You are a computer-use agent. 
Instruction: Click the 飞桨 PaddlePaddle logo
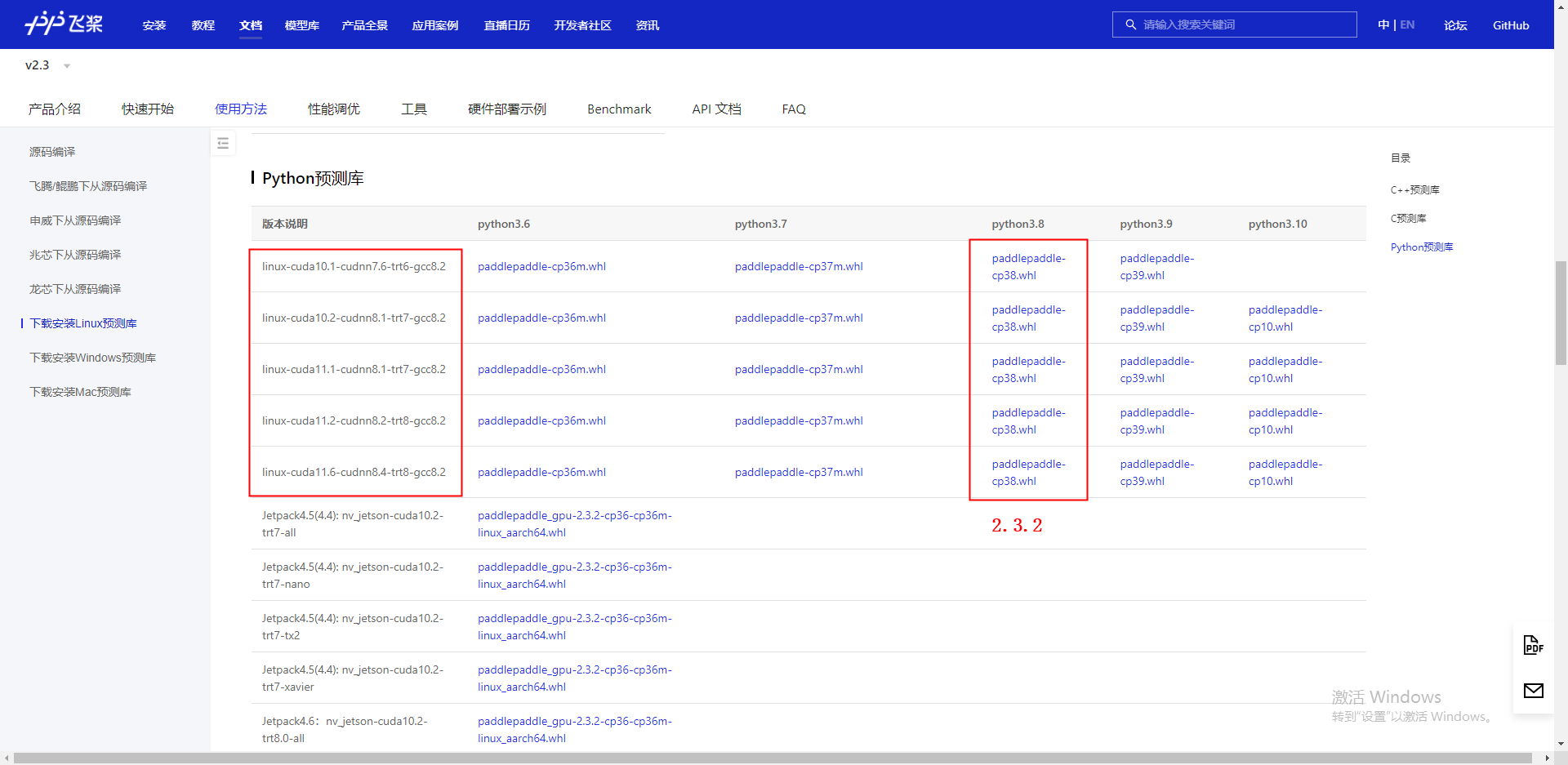(x=64, y=24)
